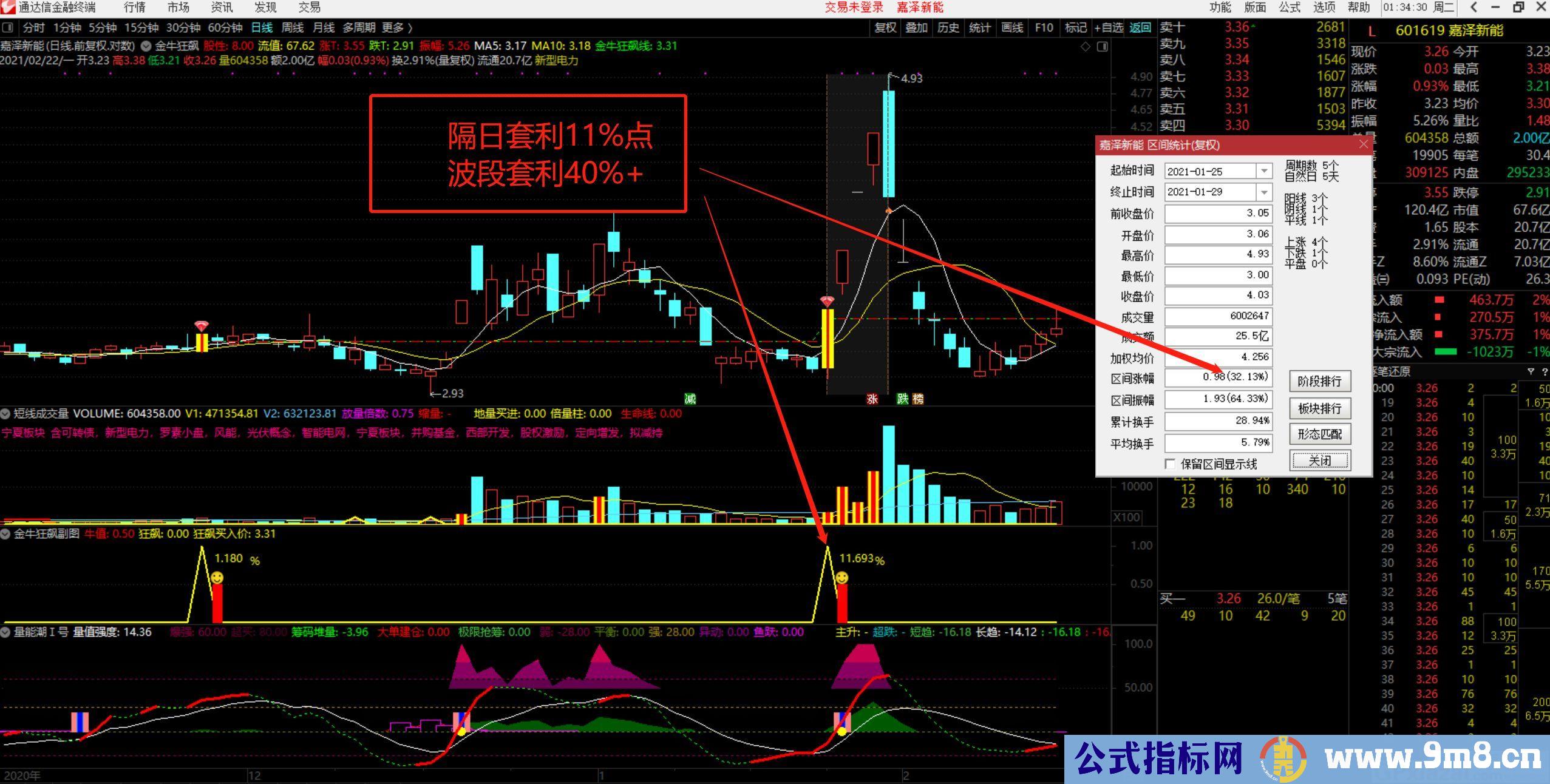This screenshot has width=1550, height=784.
Task: Click the 关闭 button in dialog
Action: point(1320,461)
